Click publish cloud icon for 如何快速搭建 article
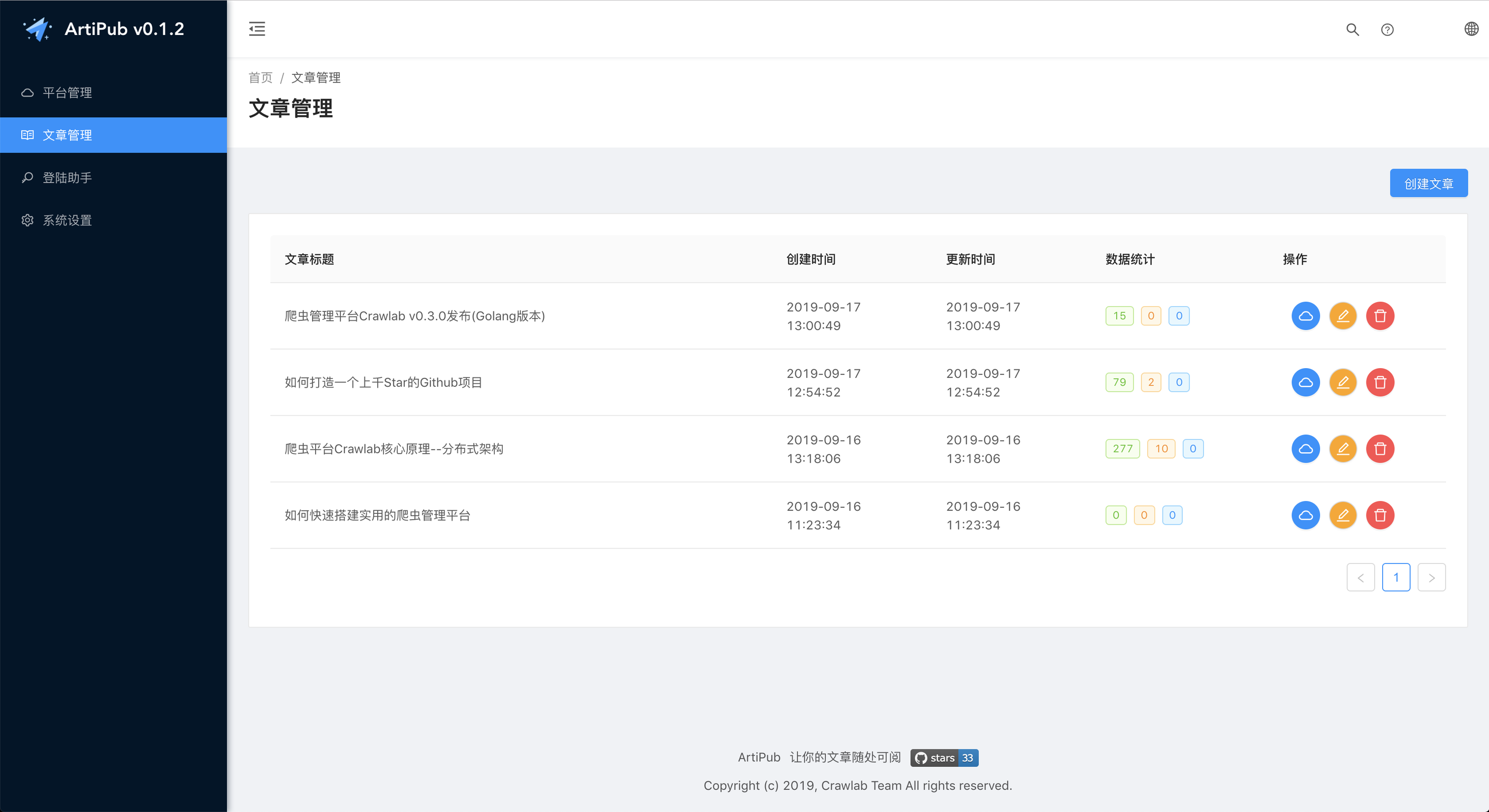 click(x=1305, y=515)
